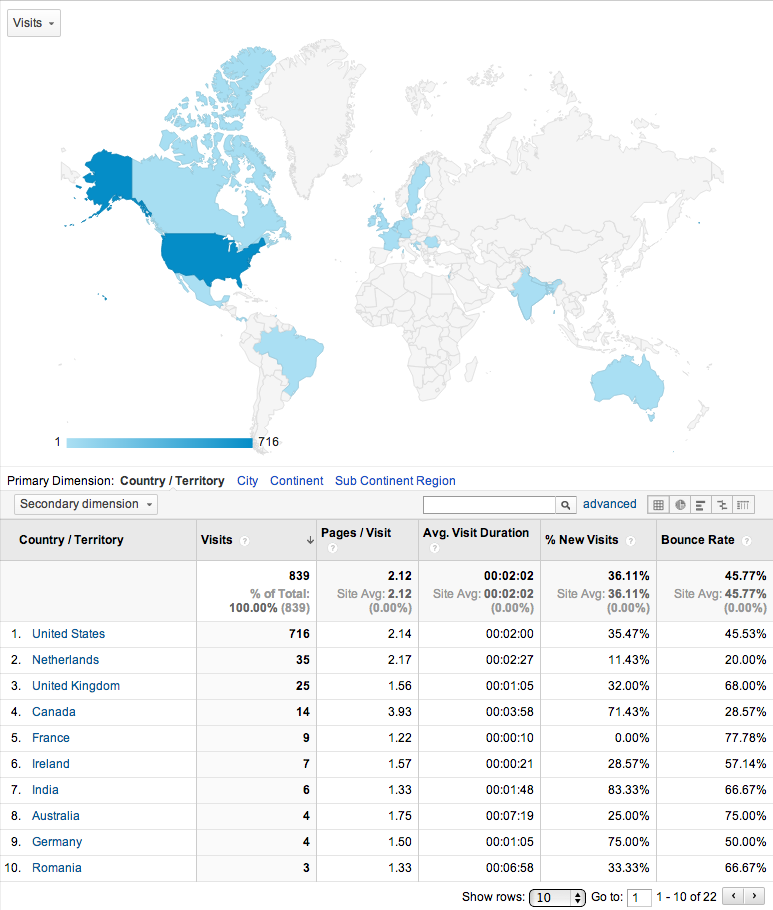Open Ireland country link

click(x=51, y=764)
